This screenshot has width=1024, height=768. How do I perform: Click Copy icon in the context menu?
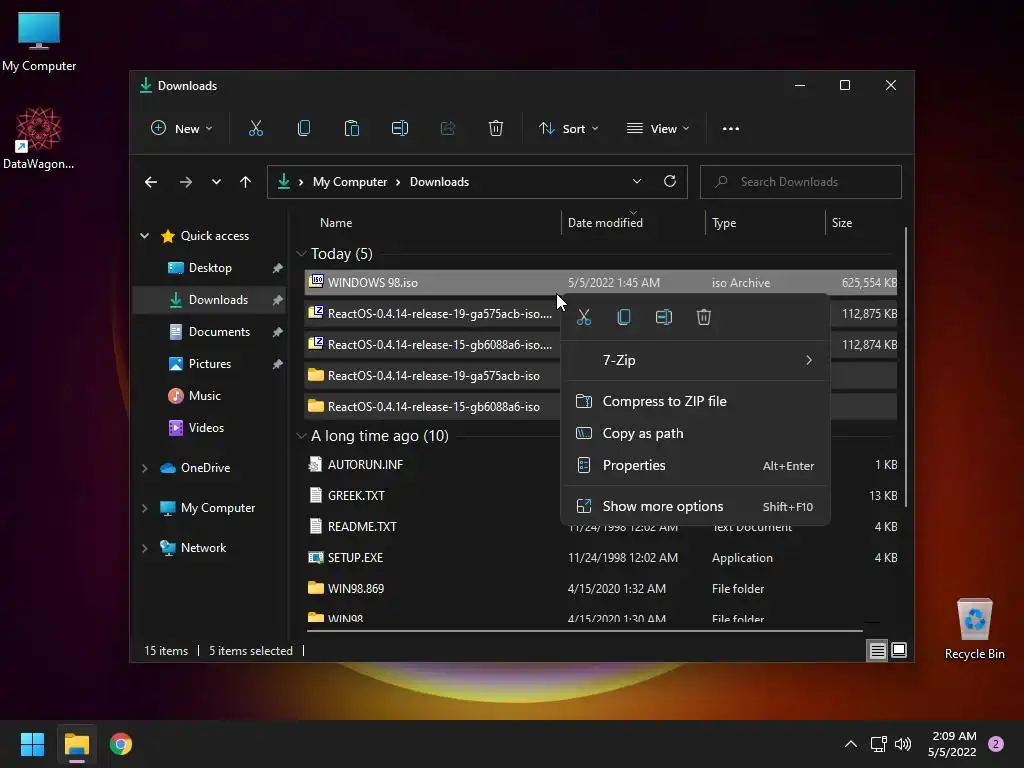pos(624,317)
